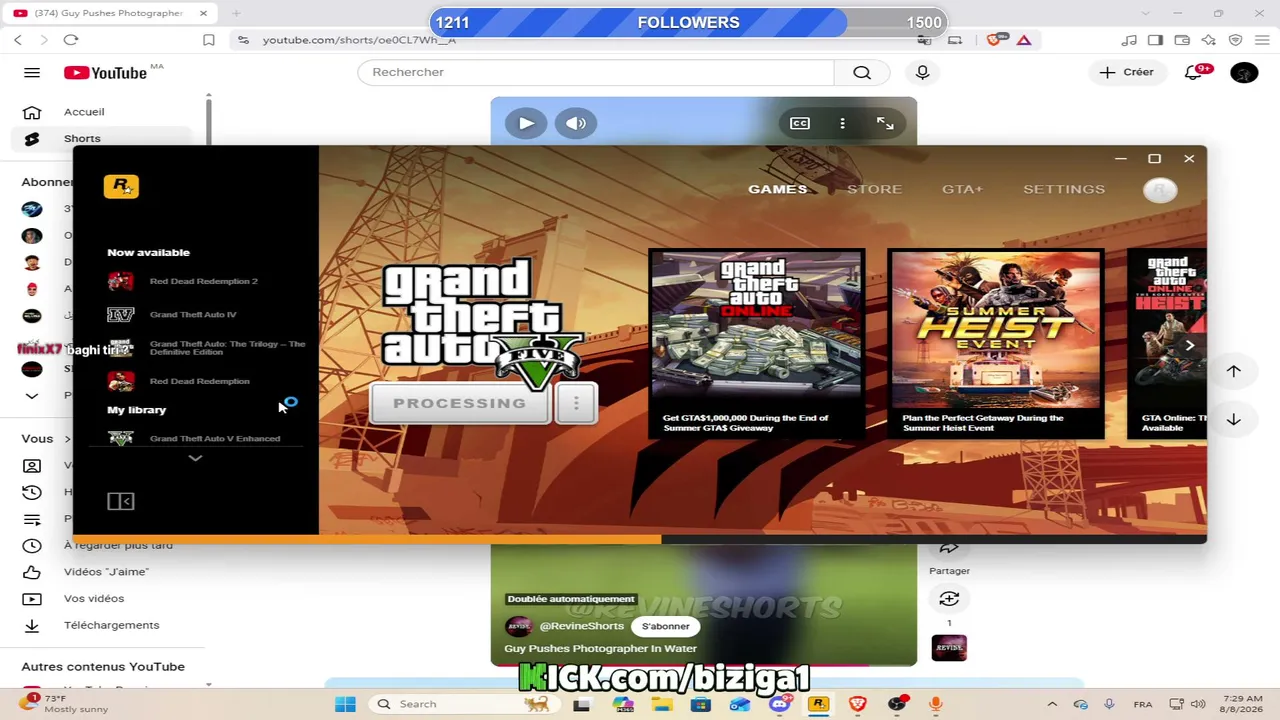Open the STORE tab
The height and width of the screenshot is (720, 1280).
[x=874, y=189]
